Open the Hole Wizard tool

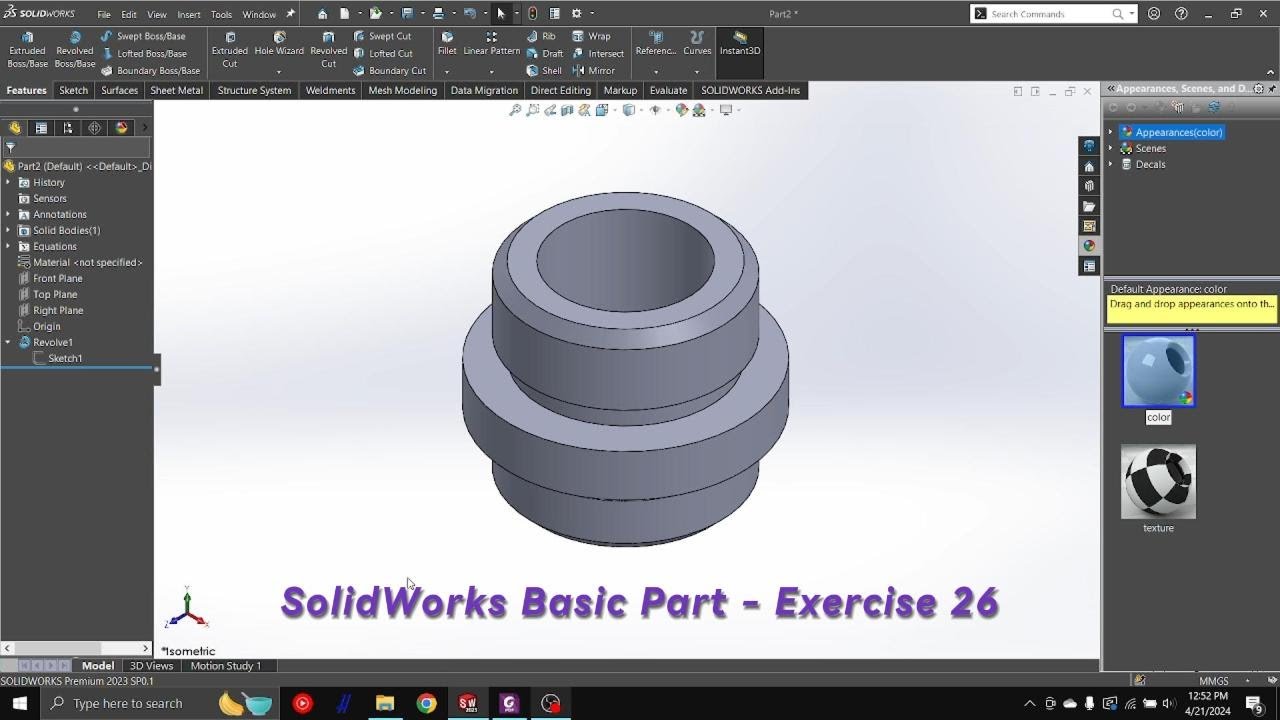[279, 44]
